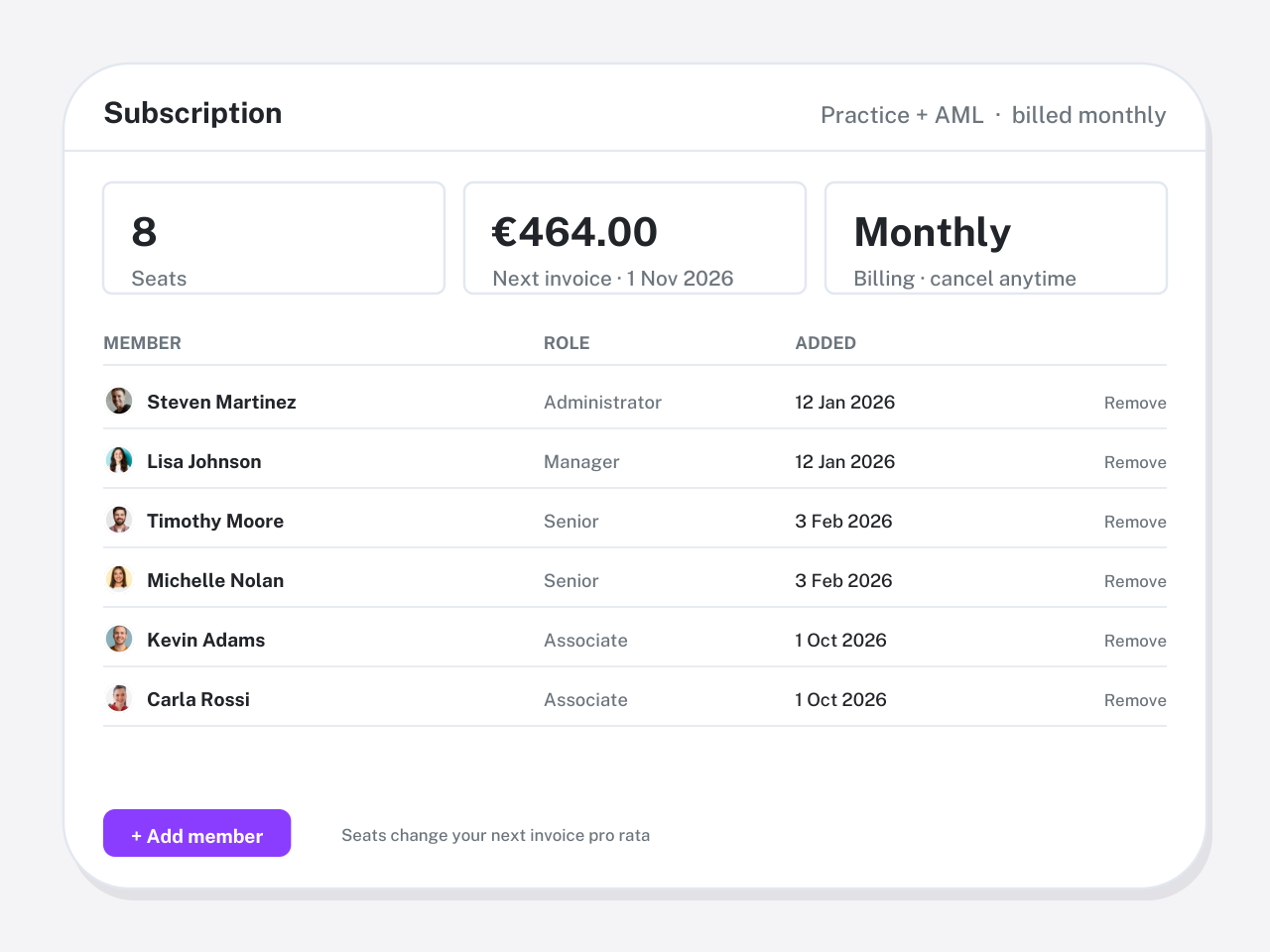
Task: Select the name Kevin Adams
Action: tap(206, 640)
